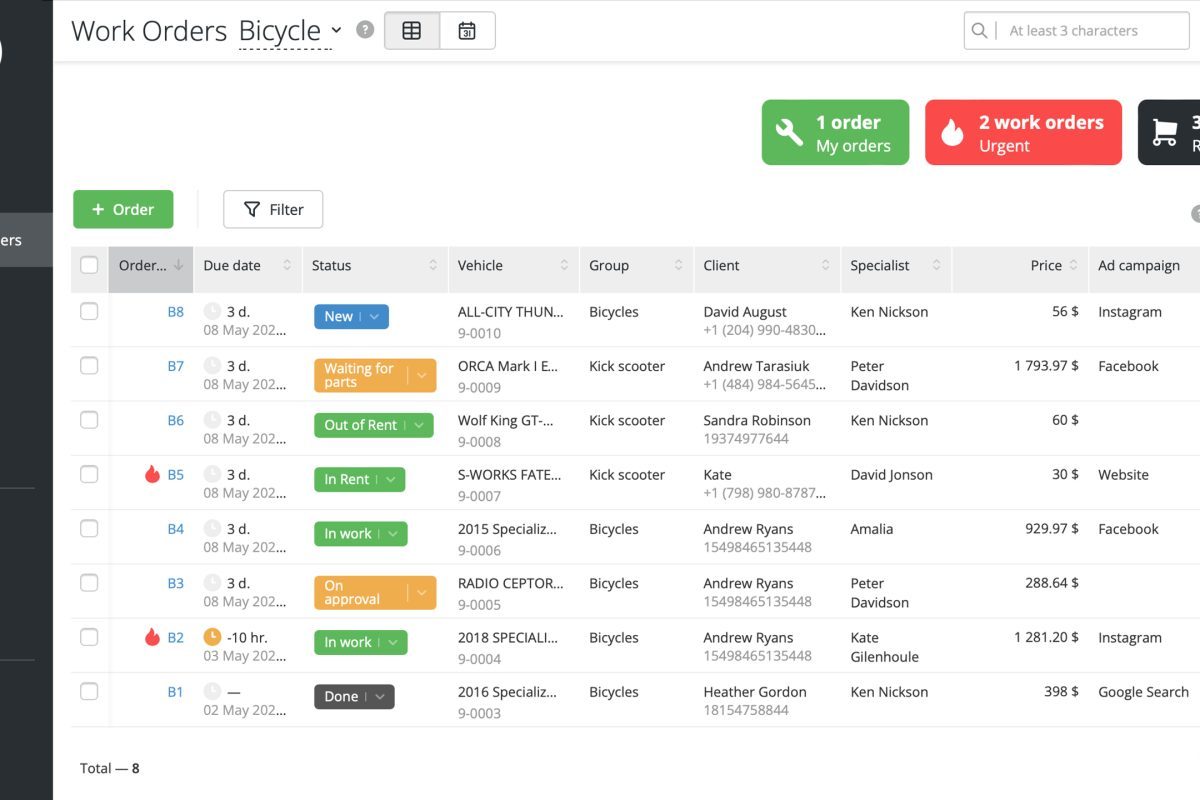This screenshot has width=1200, height=800.
Task: Tick the select-all header checkbox
Action: 89,265
